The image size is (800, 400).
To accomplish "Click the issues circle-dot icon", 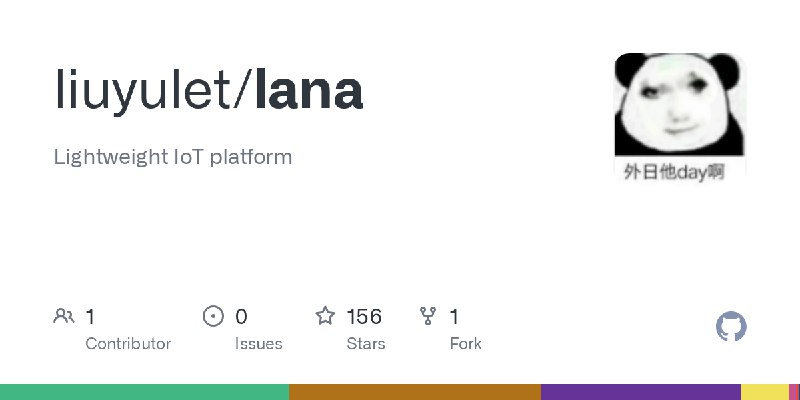I will 213,316.
